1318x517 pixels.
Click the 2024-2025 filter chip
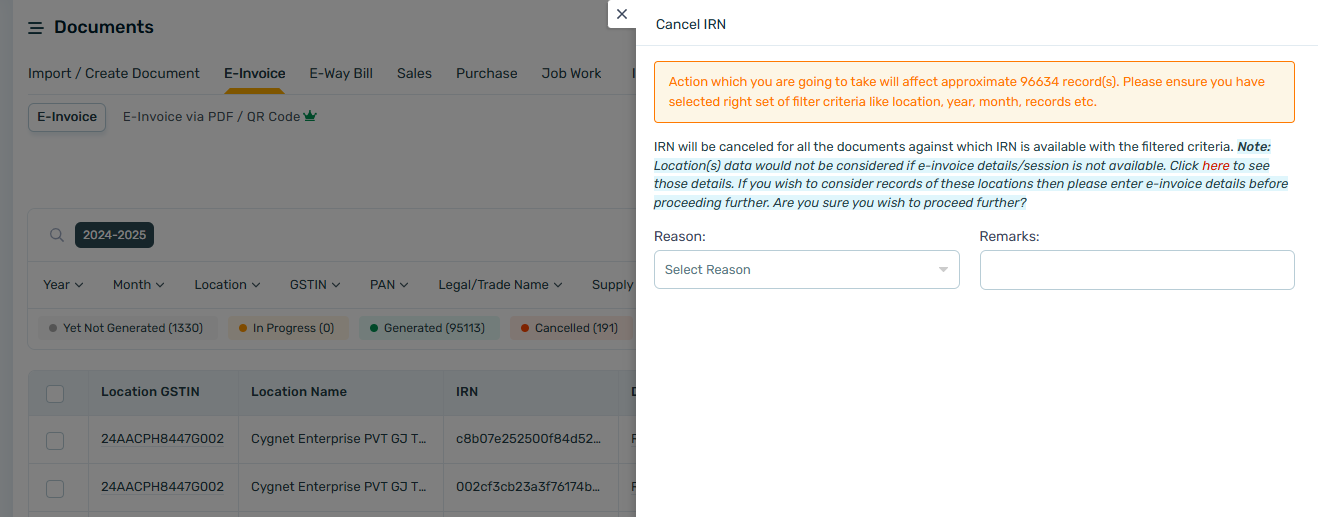114,235
